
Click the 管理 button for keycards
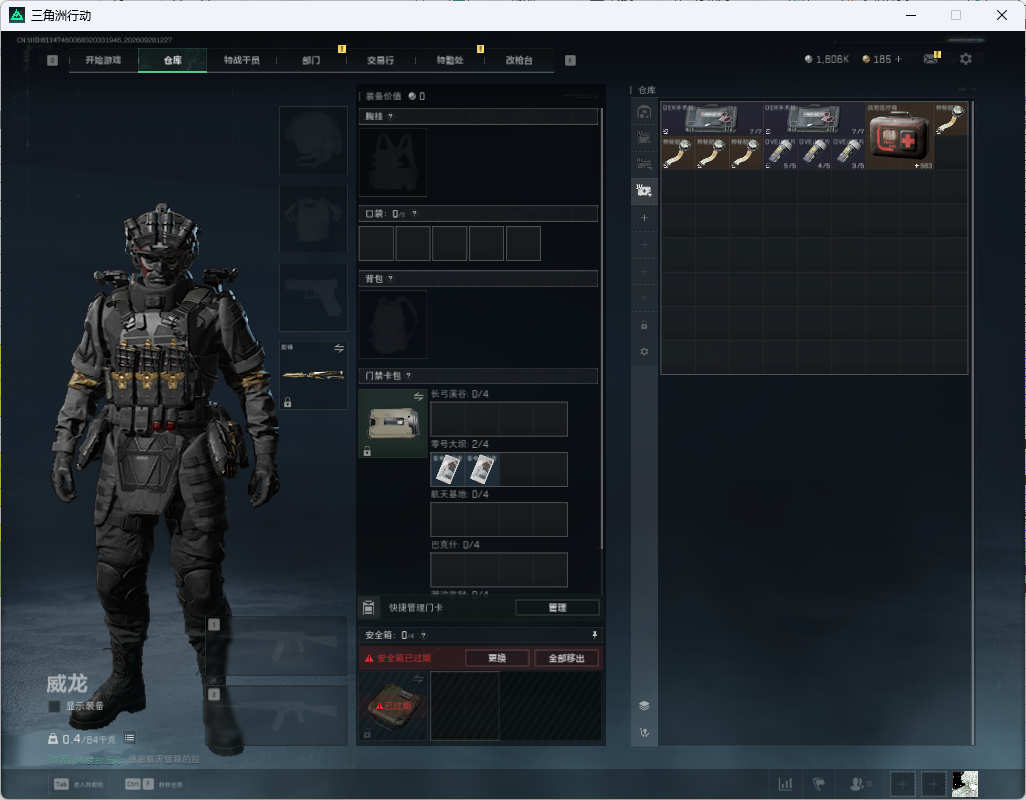(x=557, y=608)
